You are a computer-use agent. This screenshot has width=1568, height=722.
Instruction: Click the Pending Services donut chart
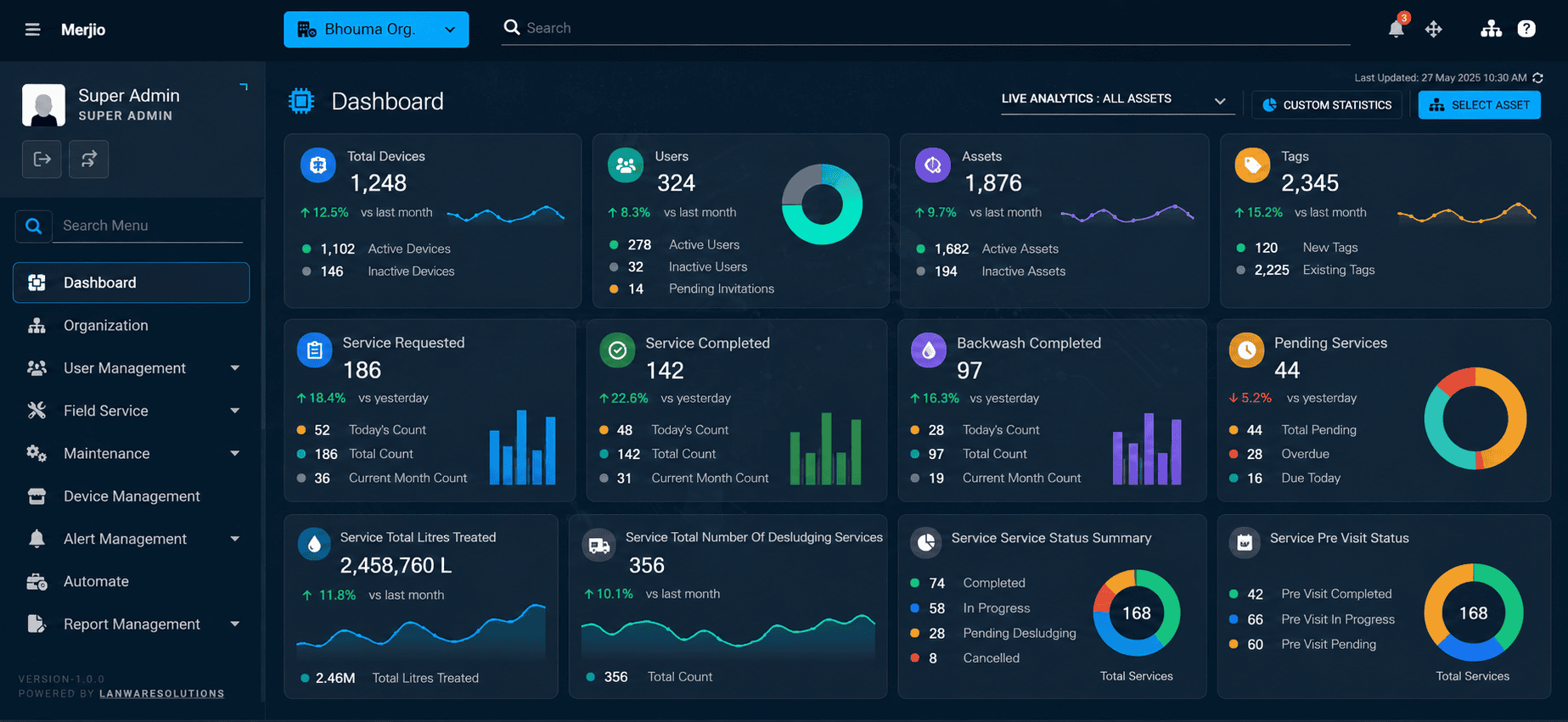(x=1475, y=418)
